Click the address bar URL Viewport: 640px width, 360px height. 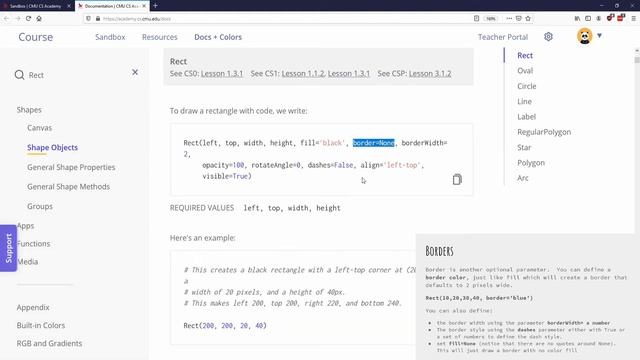[x=137, y=19]
